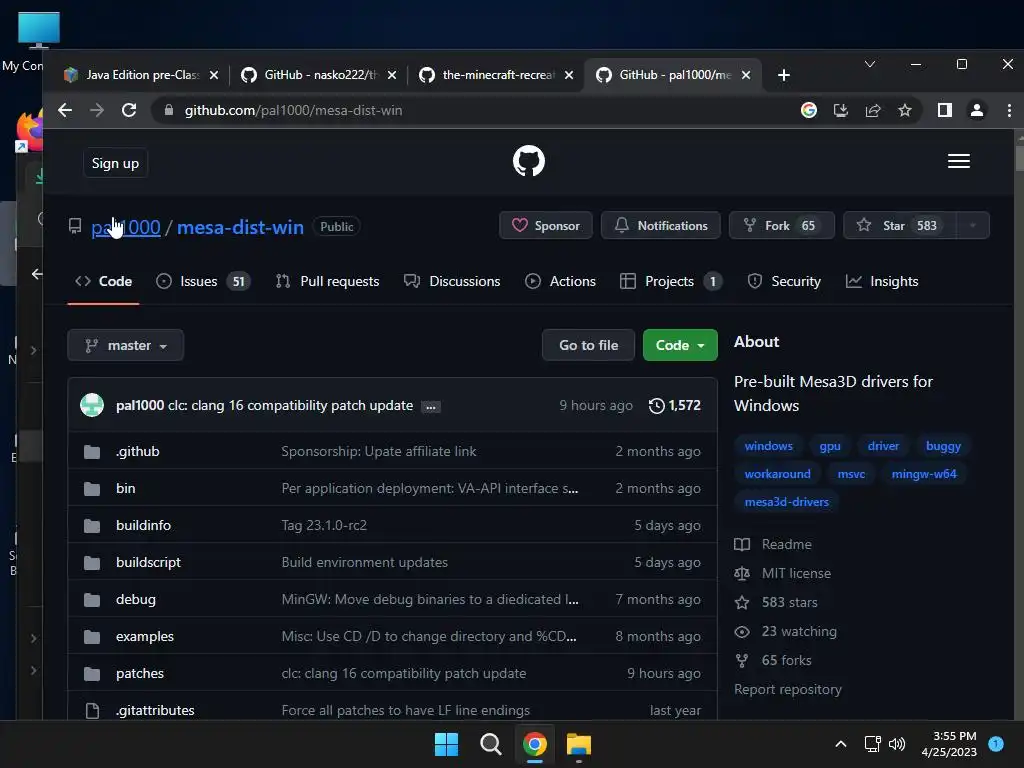
Task: Click the share page icon in address bar
Action: 872,110
